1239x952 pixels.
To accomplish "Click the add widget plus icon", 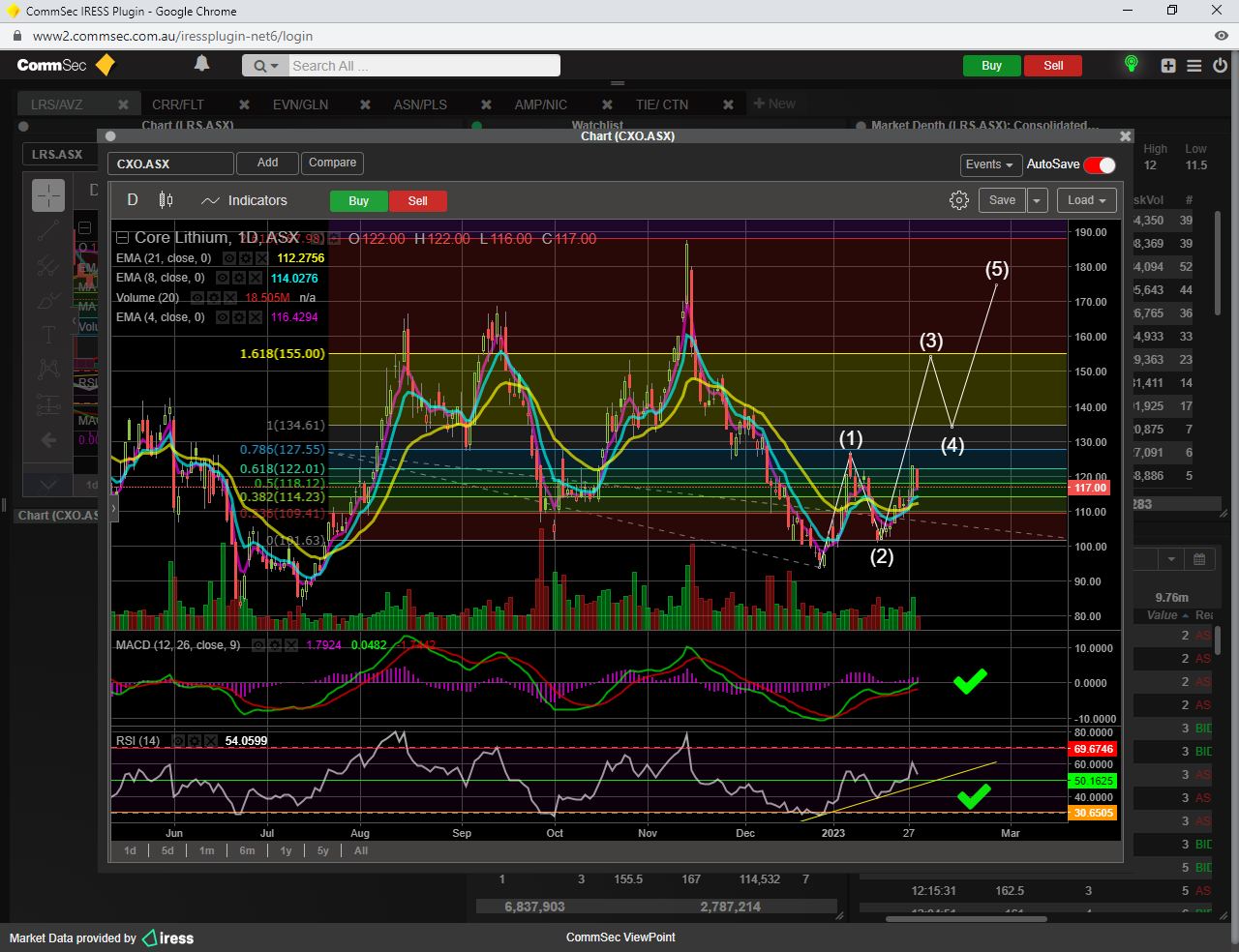I will (x=1168, y=66).
